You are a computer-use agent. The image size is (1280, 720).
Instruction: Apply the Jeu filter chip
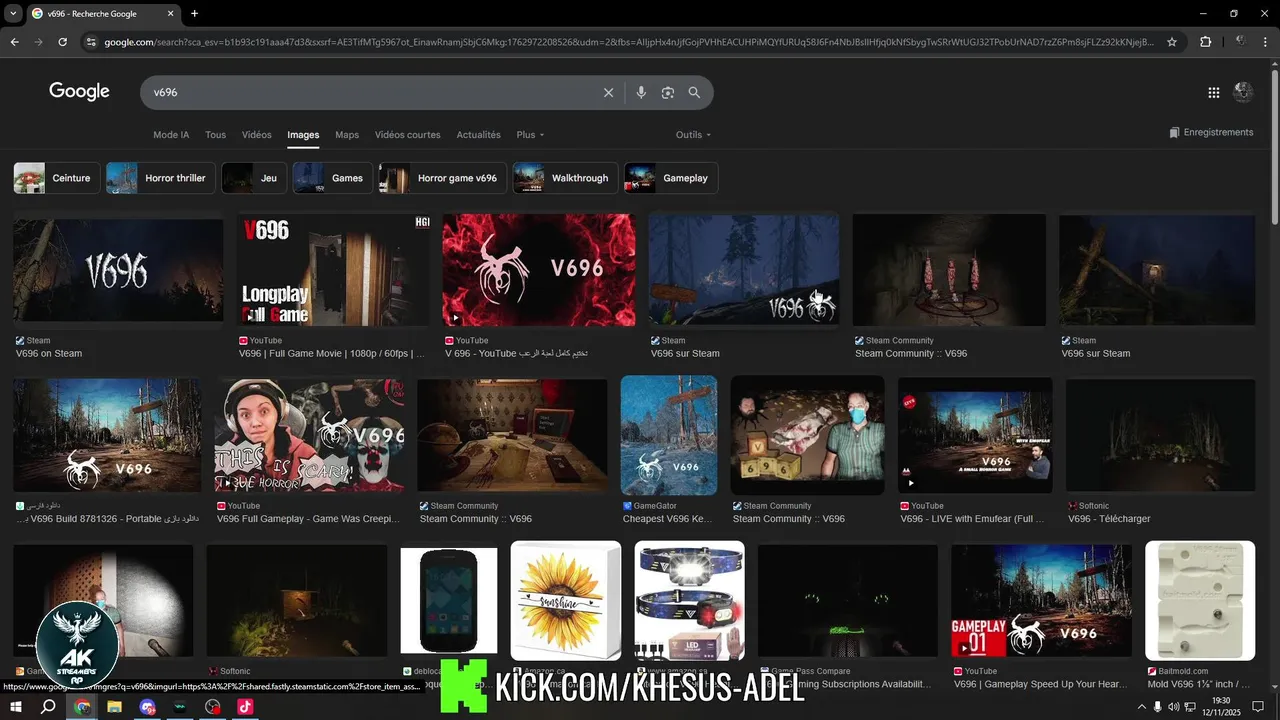[254, 178]
